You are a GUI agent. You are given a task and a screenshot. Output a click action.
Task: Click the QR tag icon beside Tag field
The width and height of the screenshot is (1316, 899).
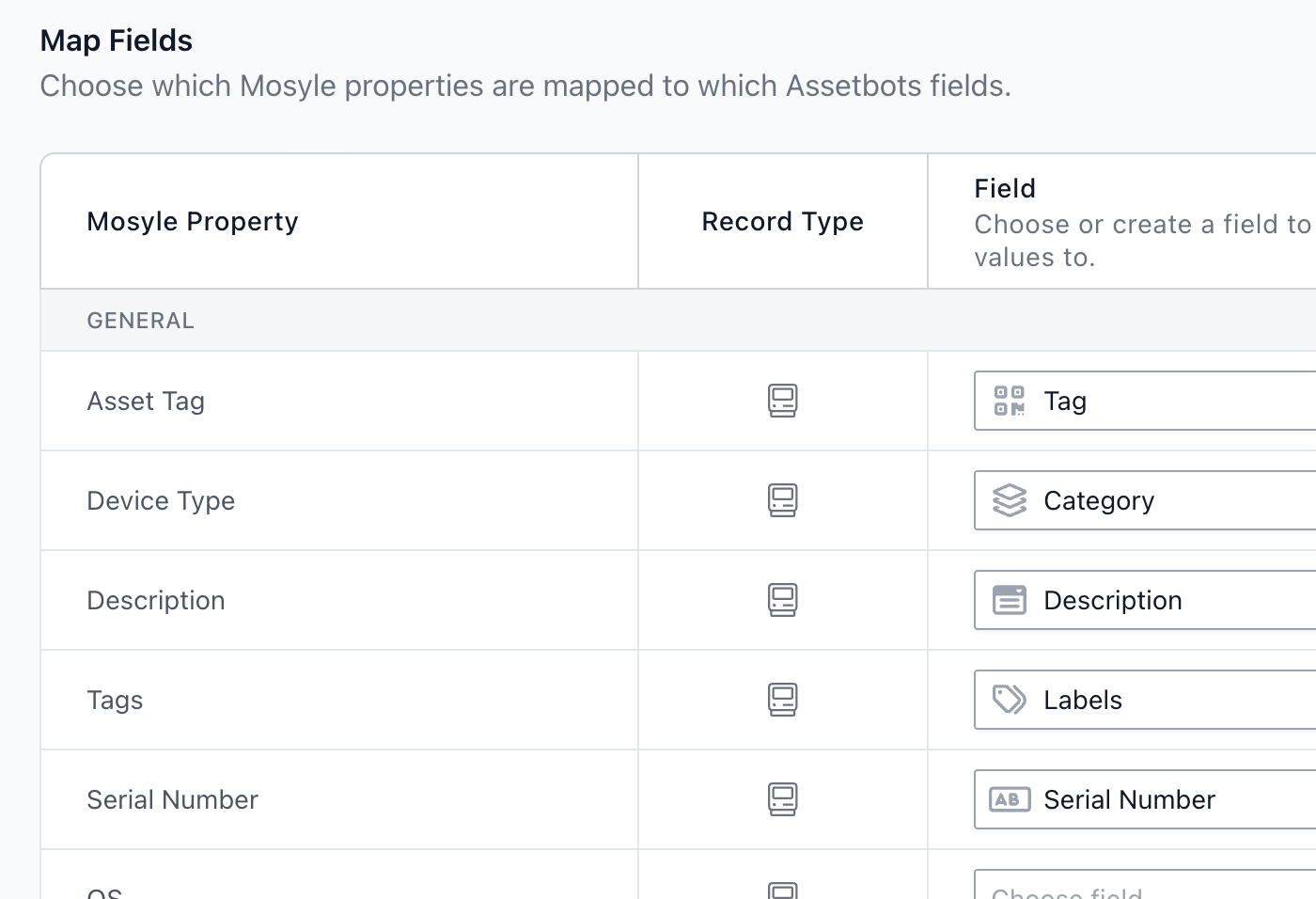point(1010,401)
